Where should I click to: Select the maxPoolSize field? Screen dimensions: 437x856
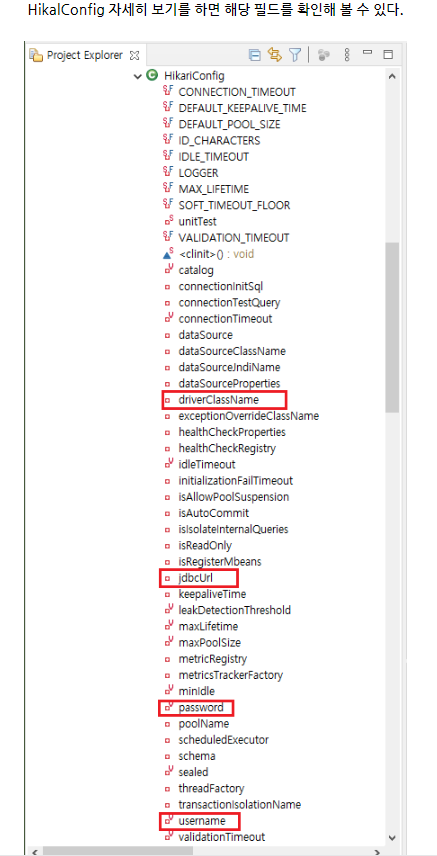(210, 643)
